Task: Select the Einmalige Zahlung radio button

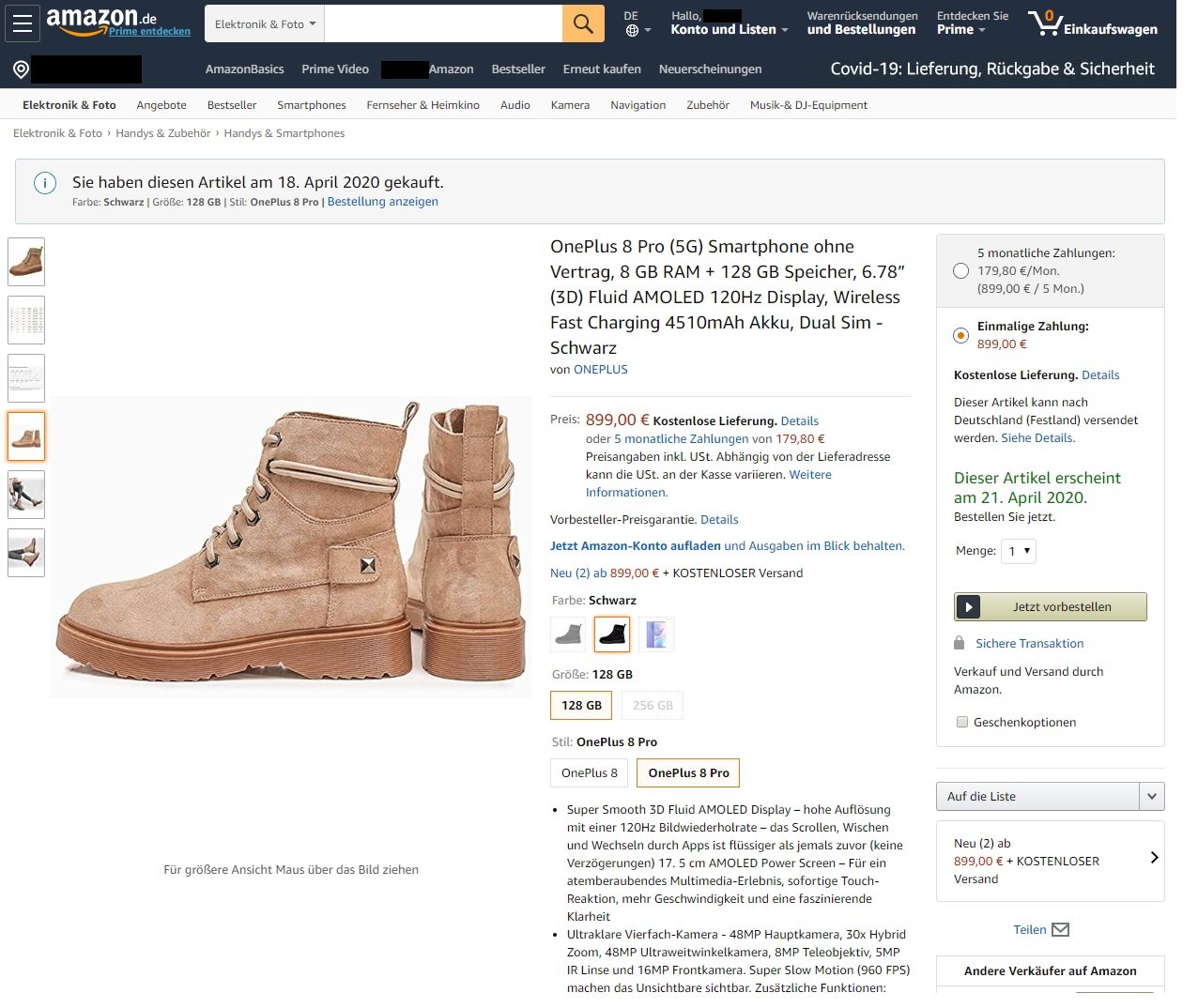Action: [960, 335]
